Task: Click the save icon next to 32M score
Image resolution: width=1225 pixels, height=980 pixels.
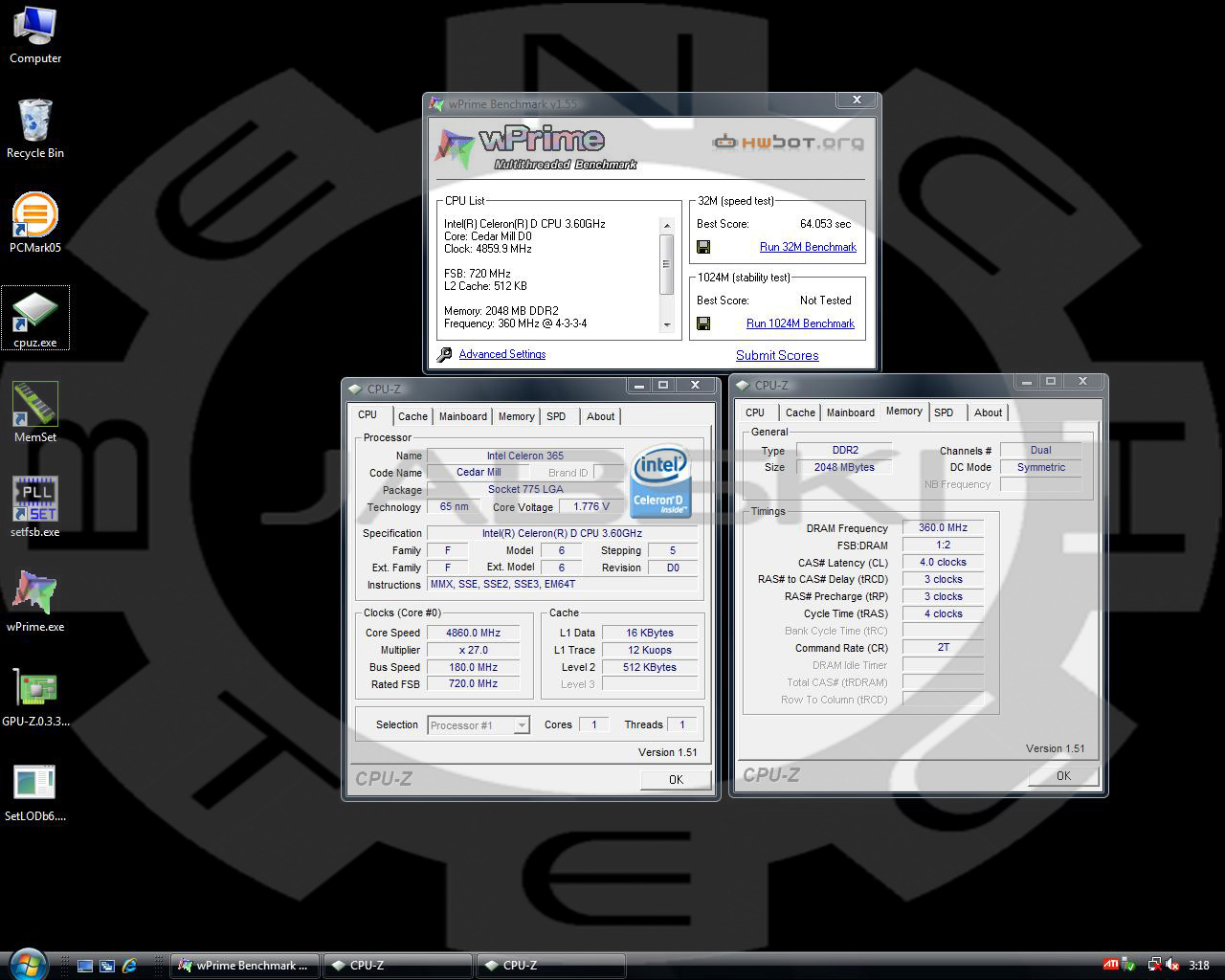Action: (x=703, y=247)
